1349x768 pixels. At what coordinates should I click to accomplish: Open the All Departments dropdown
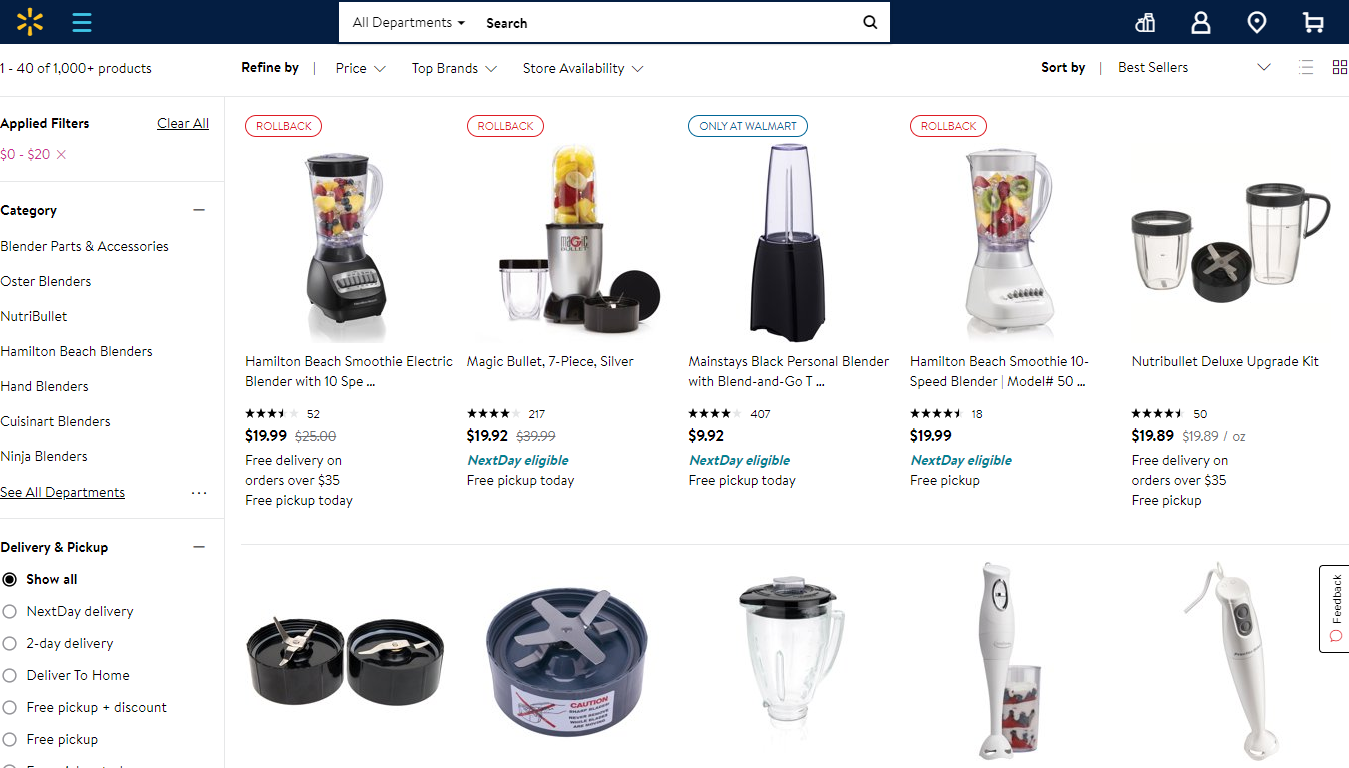[x=409, y=22]
